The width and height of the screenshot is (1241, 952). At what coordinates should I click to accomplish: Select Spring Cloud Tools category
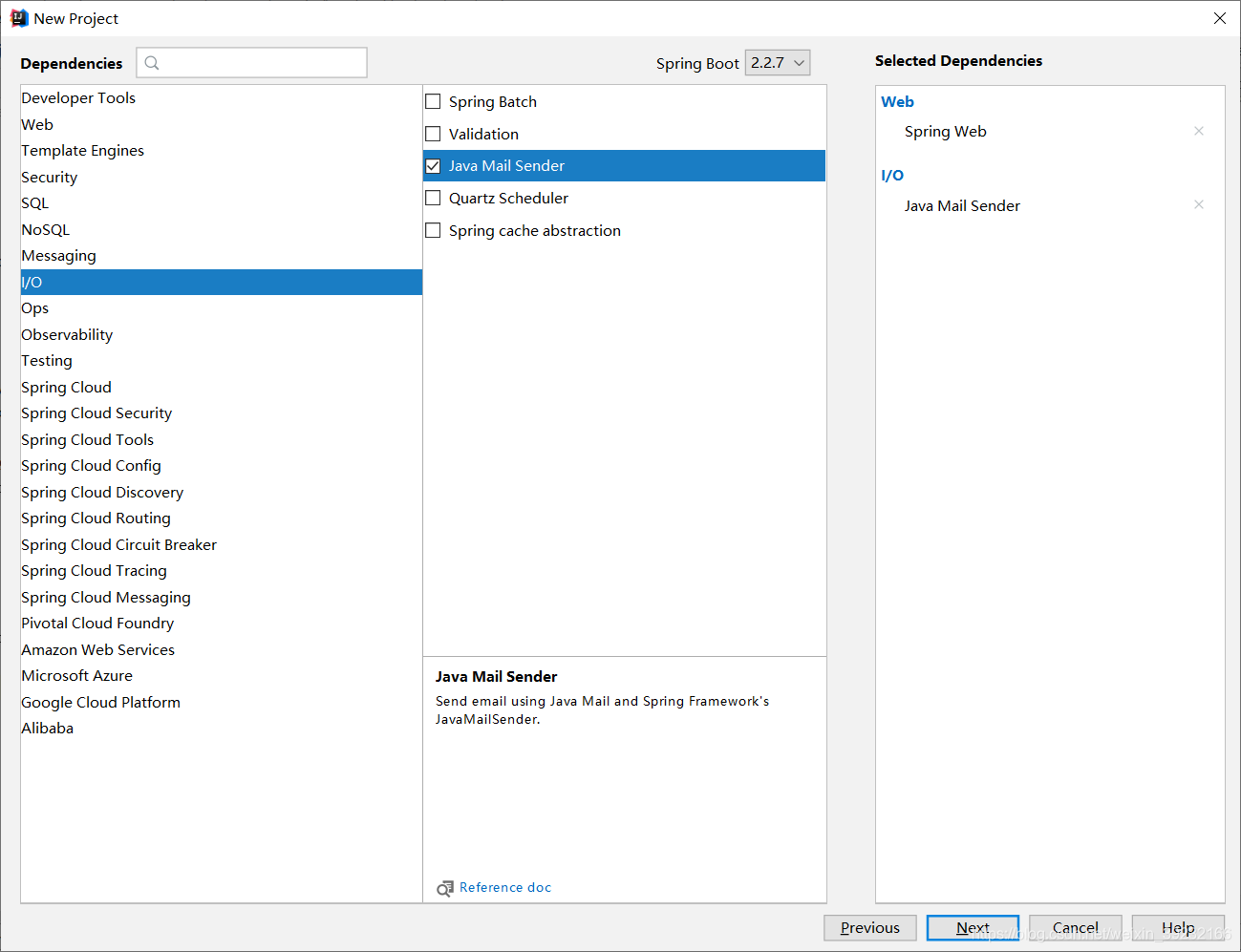(x=222, y=439)
